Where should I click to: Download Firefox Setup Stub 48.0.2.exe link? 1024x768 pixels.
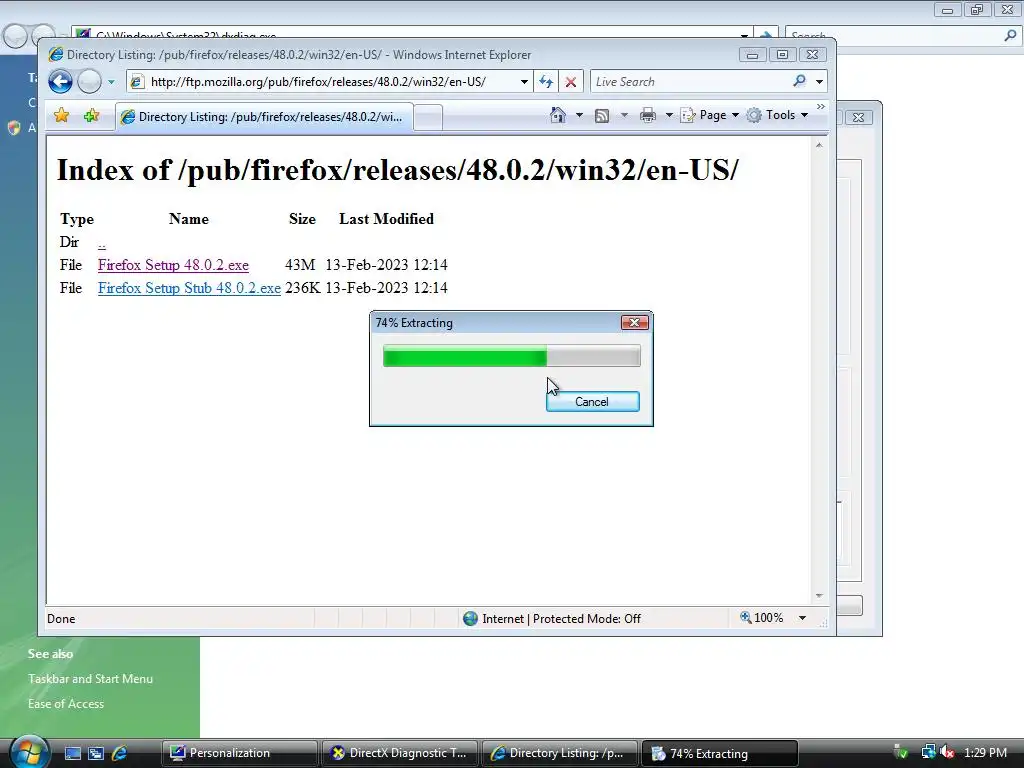tap(189, 288)
